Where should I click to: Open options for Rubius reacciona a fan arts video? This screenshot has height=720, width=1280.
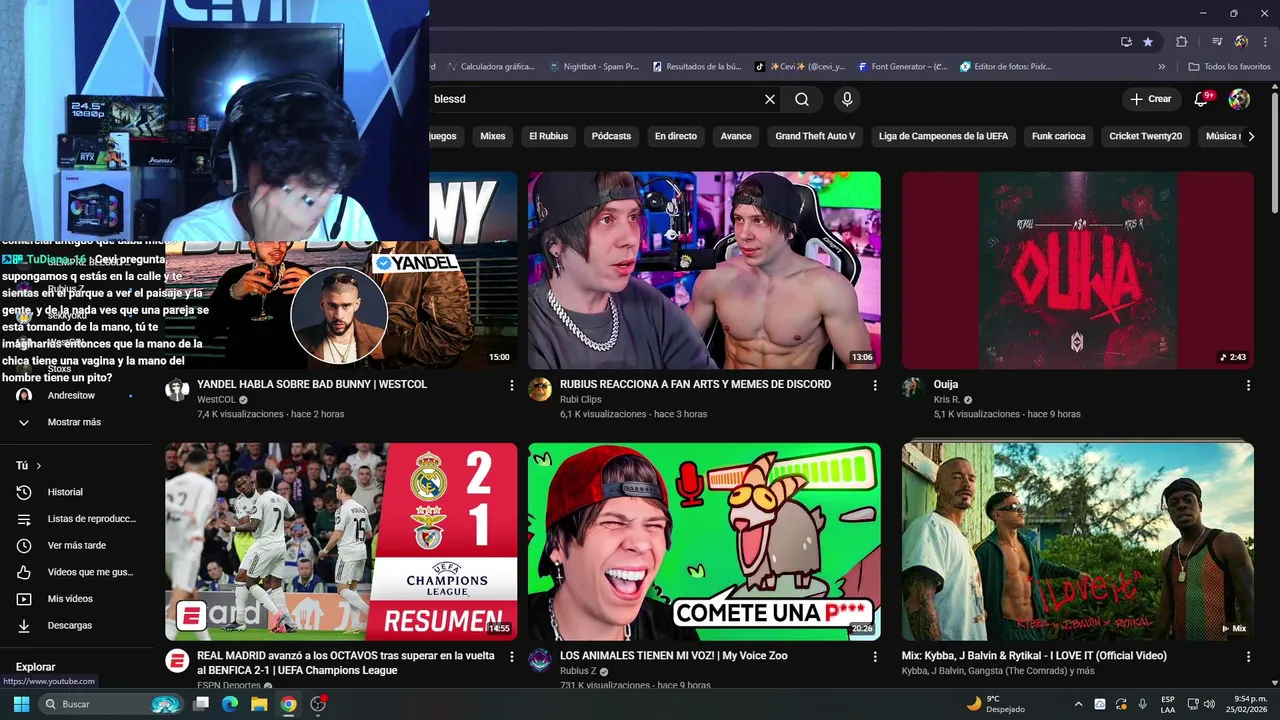[x=875, y=385]
